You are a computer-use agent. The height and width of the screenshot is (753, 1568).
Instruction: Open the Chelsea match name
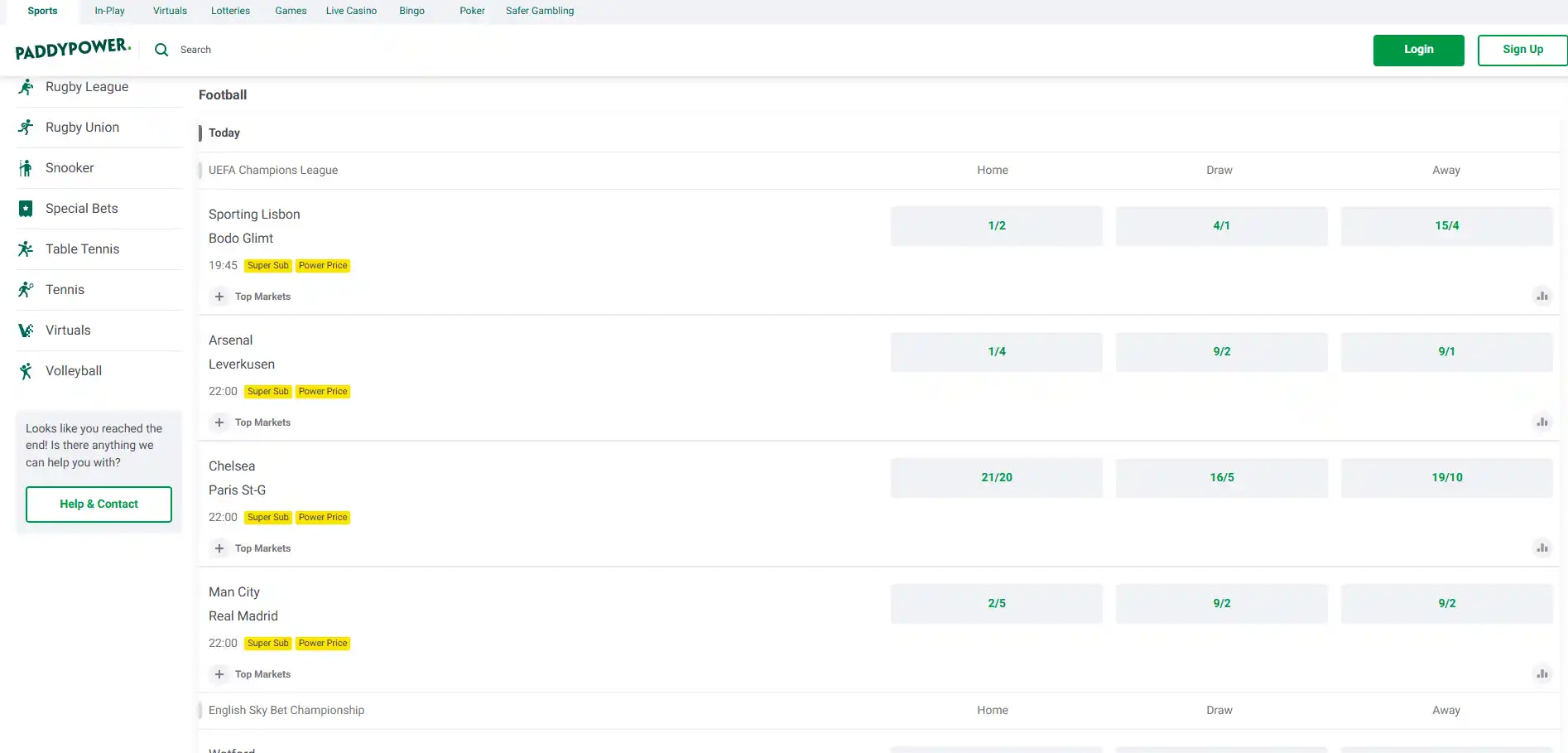[232, 466]
